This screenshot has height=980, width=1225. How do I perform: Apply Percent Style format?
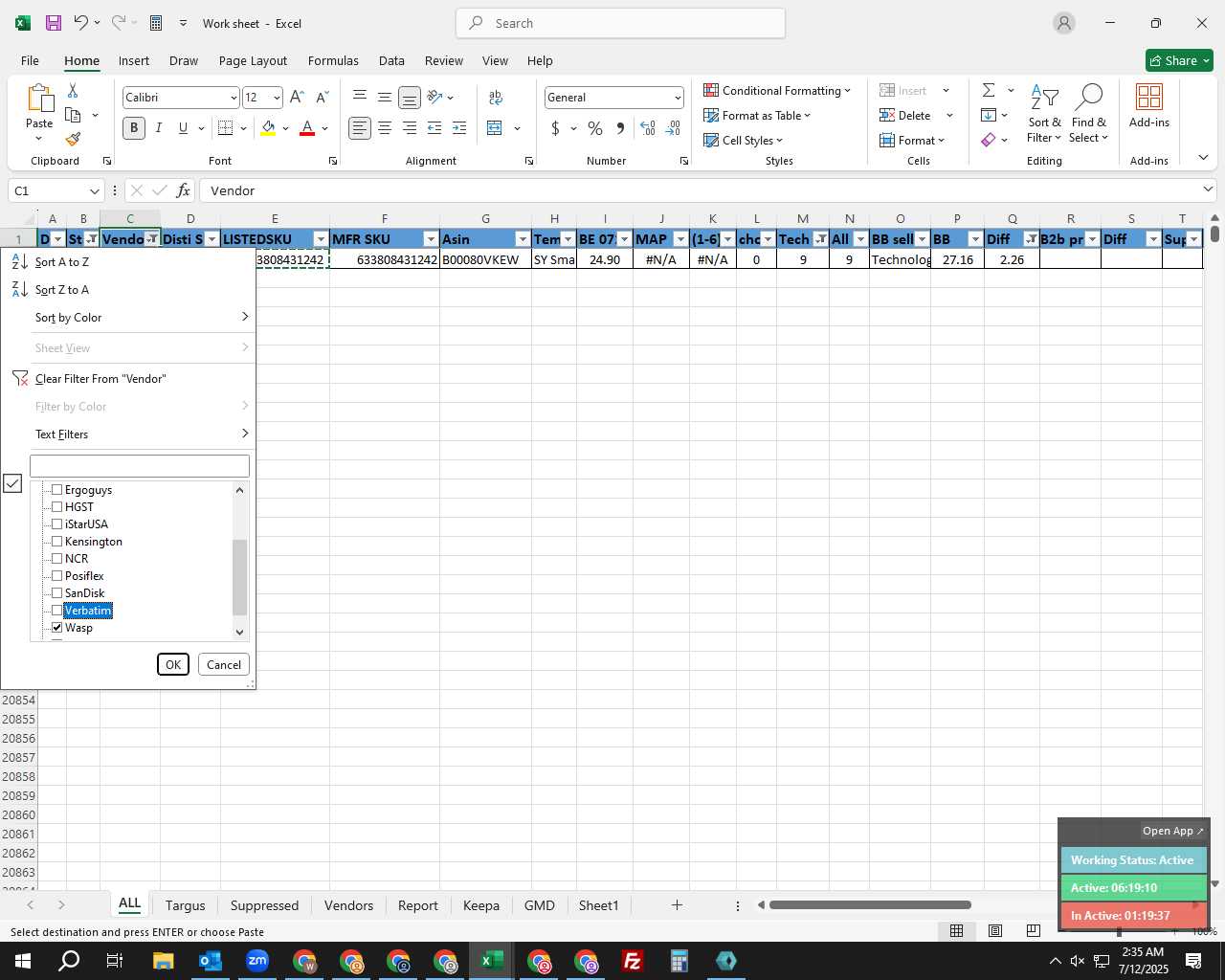click(595, 128)
